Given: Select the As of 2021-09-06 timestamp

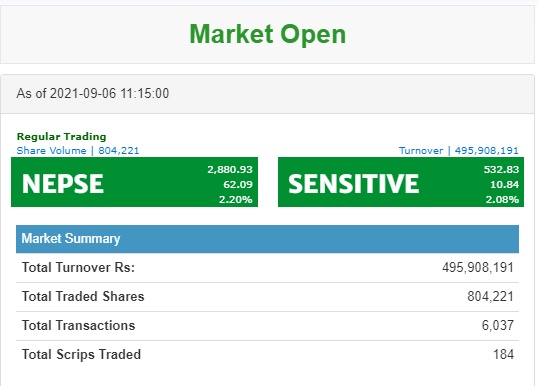Looking at the screenshot, I should click(x=93, y=93).
